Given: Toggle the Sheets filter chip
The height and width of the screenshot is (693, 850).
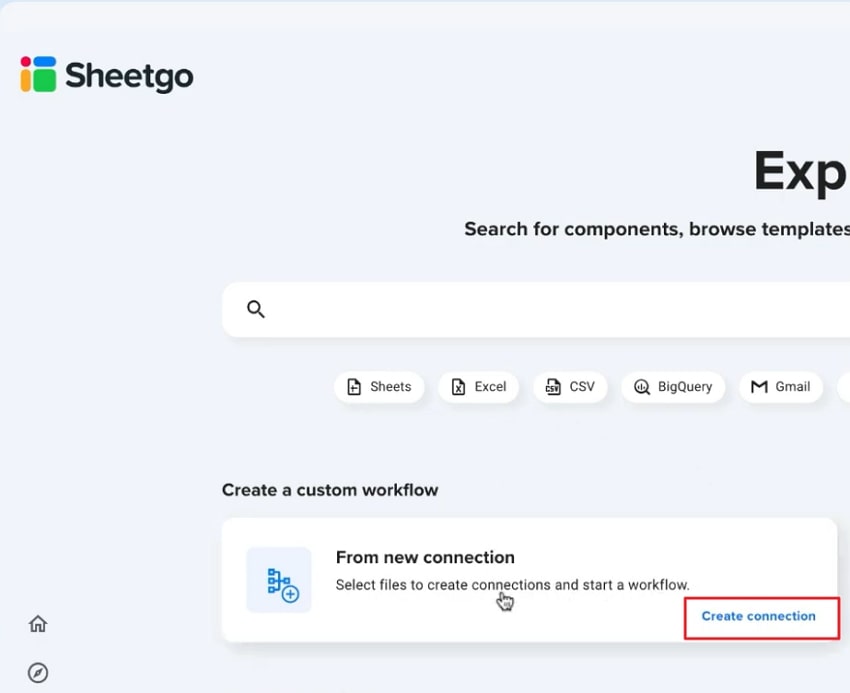Looking at the screenshot, I should click(379, 386).
